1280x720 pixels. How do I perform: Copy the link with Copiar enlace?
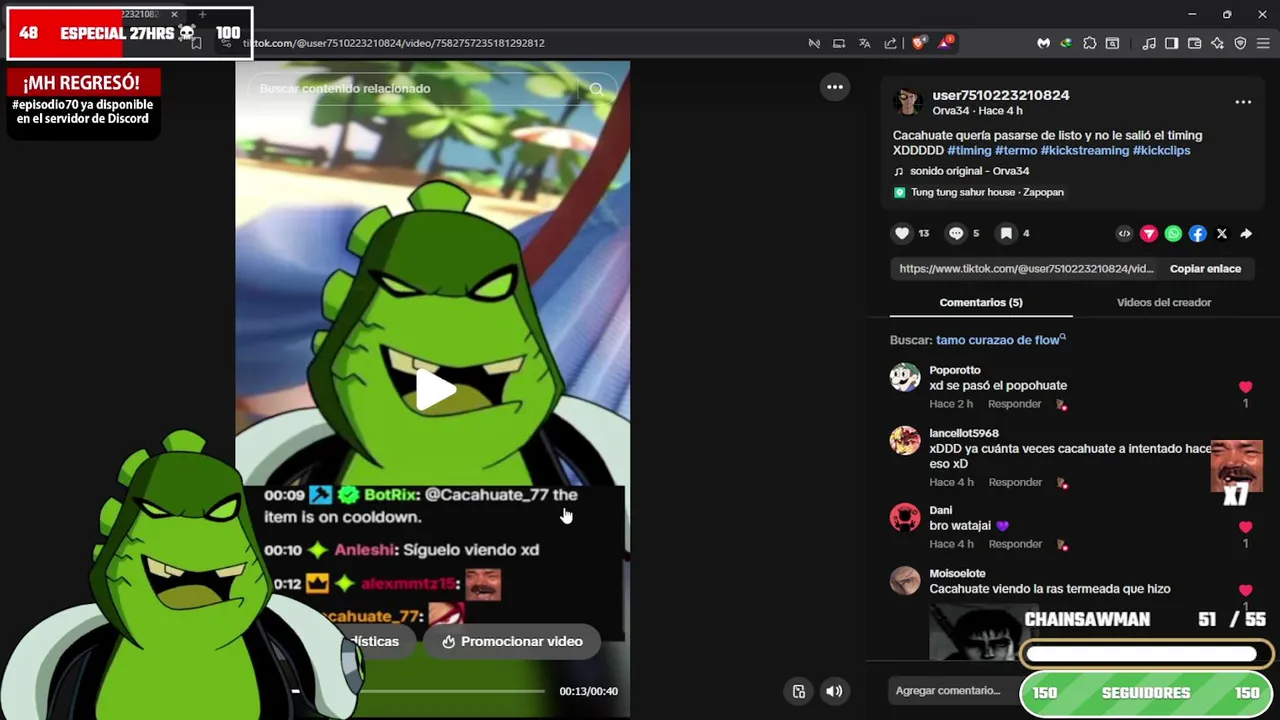[x=1205, y=269]
